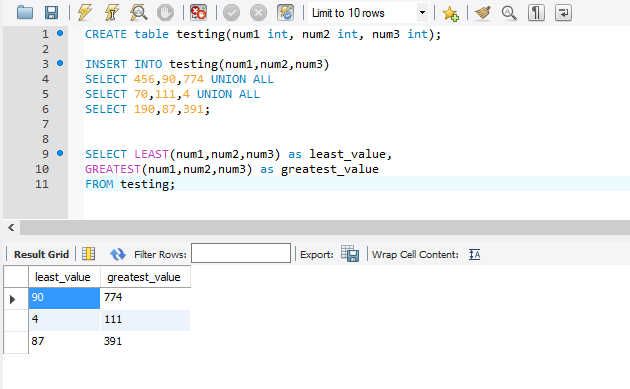This screenshot has height=389, width=630.
Task: Open find panel magnifier icon
Action: (x=509, y=13)
